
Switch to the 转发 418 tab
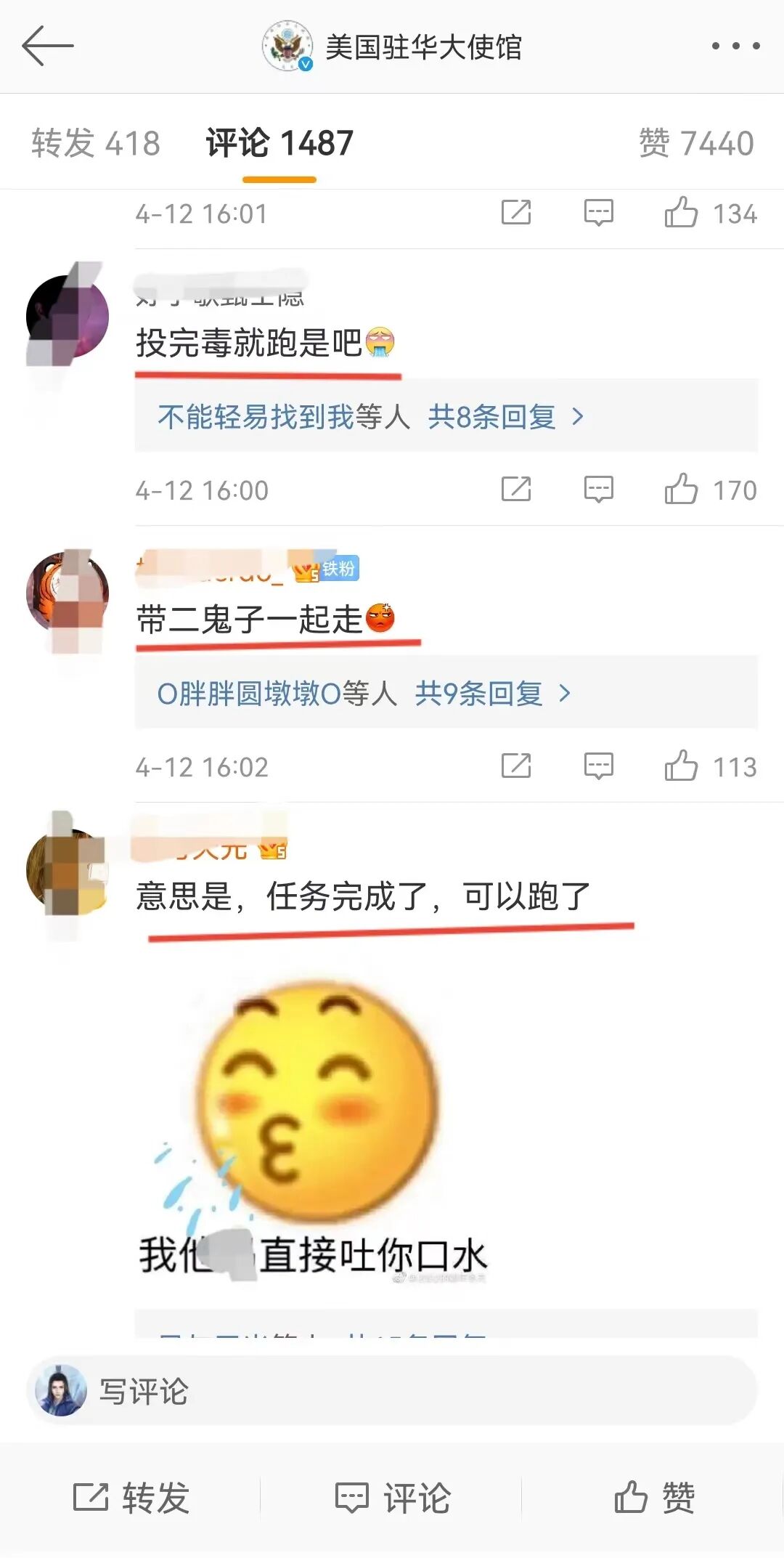click(96, 143)
